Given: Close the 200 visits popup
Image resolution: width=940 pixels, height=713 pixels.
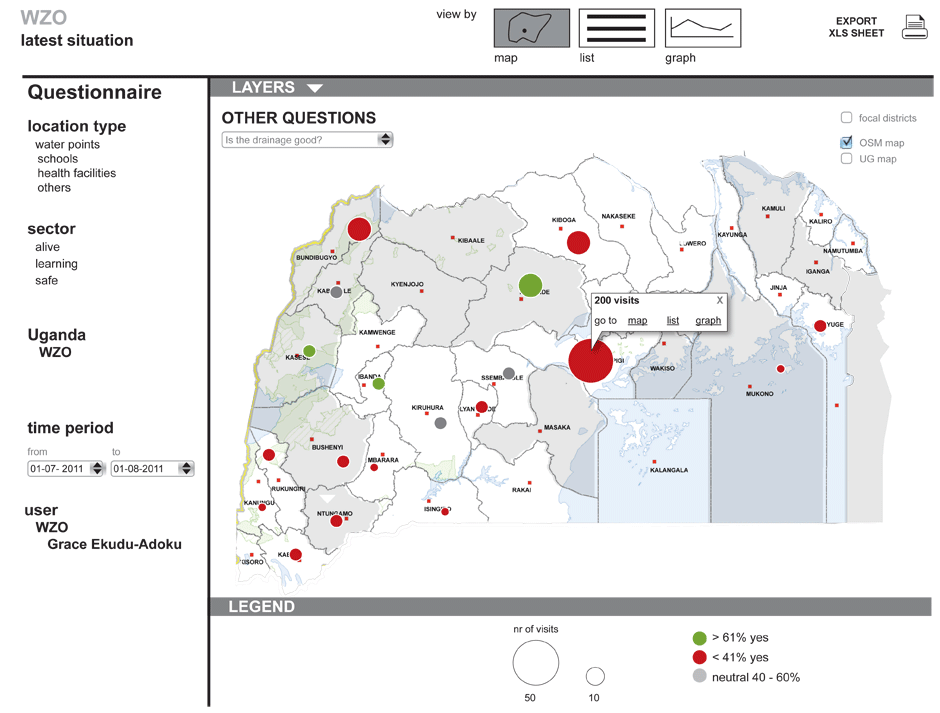Looking at the screenshot, I should [719, 300].
